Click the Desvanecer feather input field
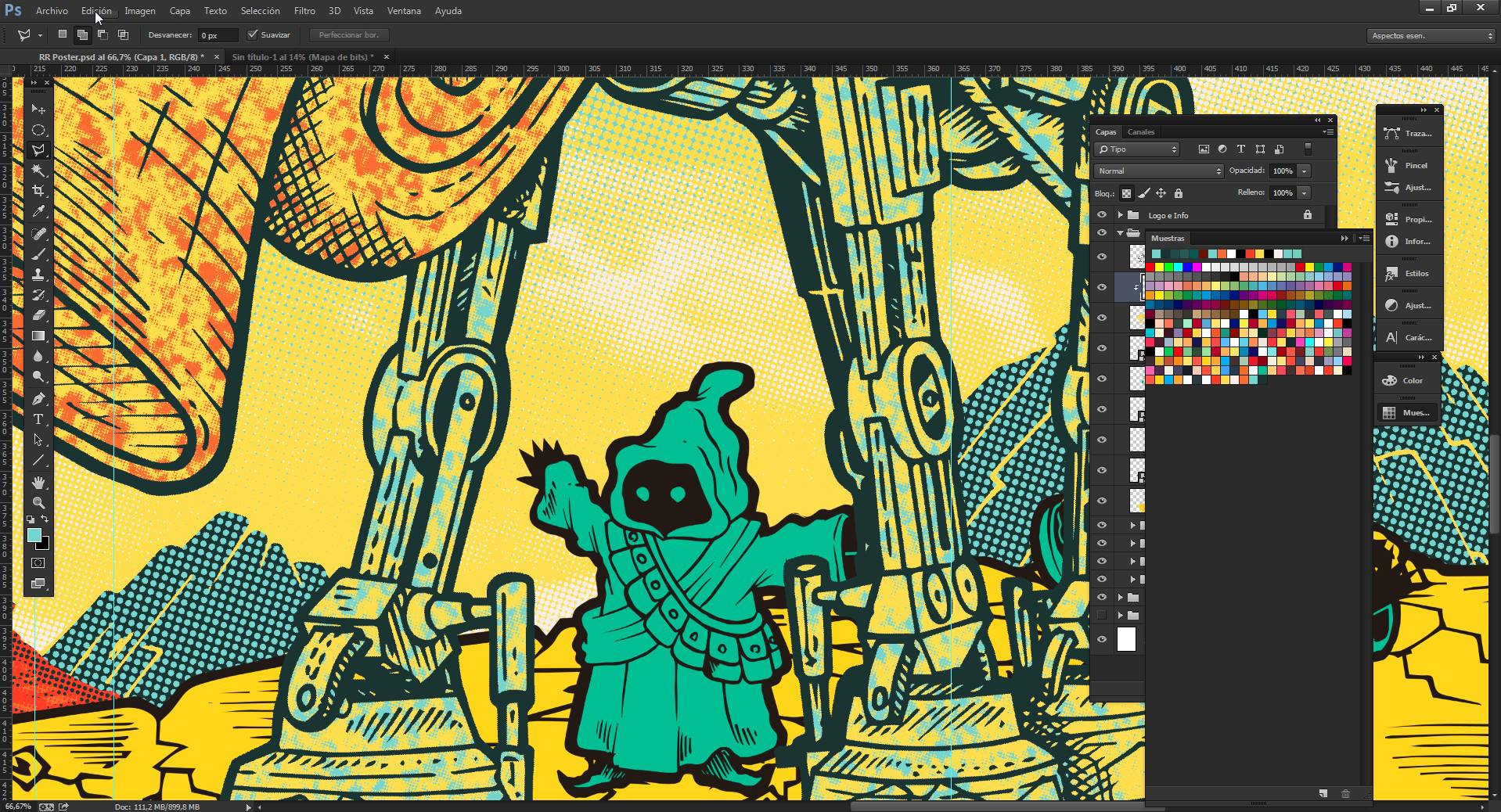 217,35
